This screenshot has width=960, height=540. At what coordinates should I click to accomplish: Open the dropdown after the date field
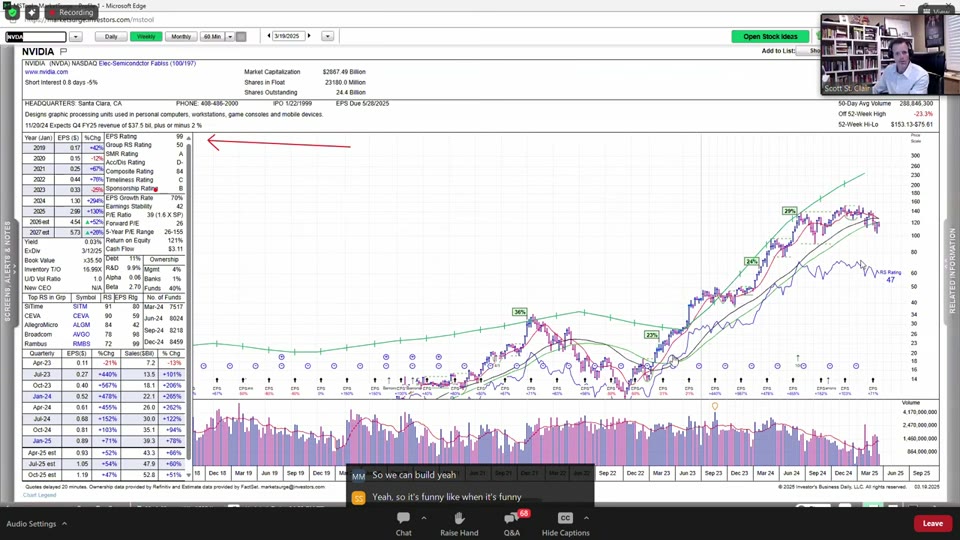[x=328, y=37]
